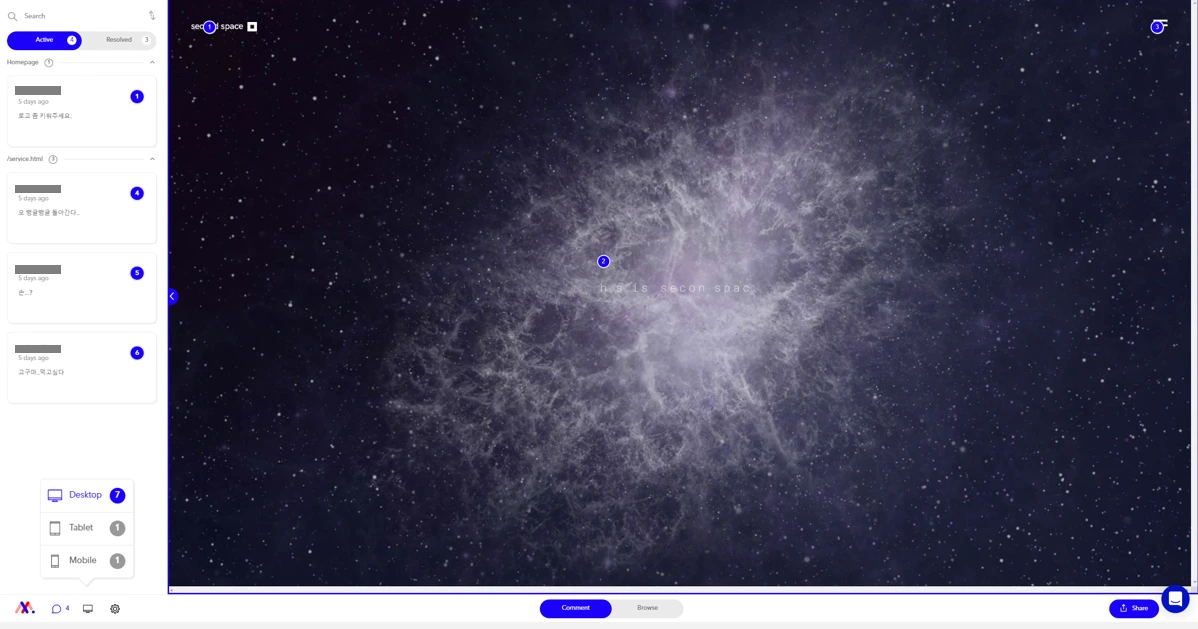Click the /service.html section label
Viewport: 1198px width, 629px height.
(25, 159)
